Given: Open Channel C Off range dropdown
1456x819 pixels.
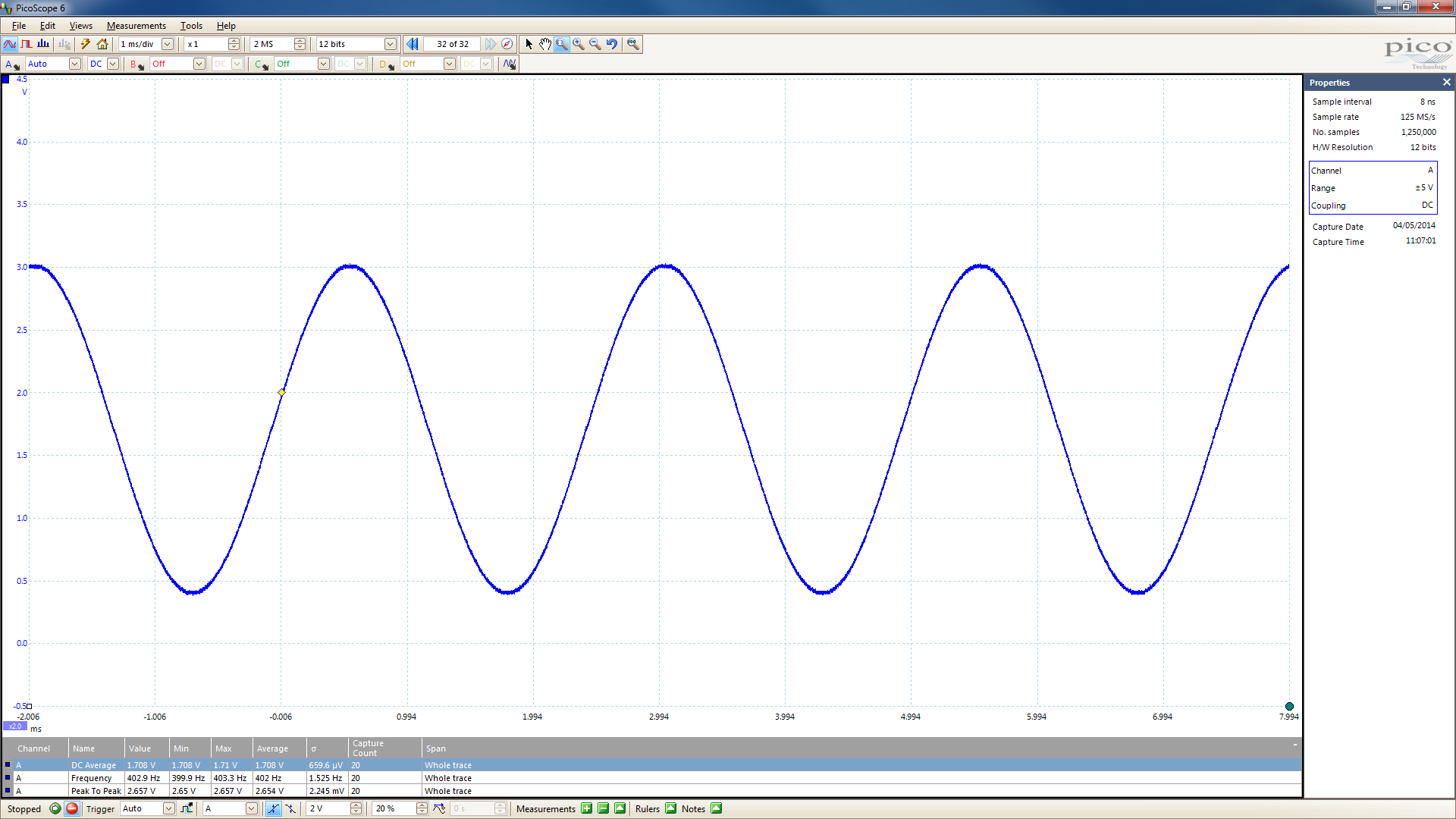Looking at the screenshot, I should pyautogui.click(x=324, y=64).
